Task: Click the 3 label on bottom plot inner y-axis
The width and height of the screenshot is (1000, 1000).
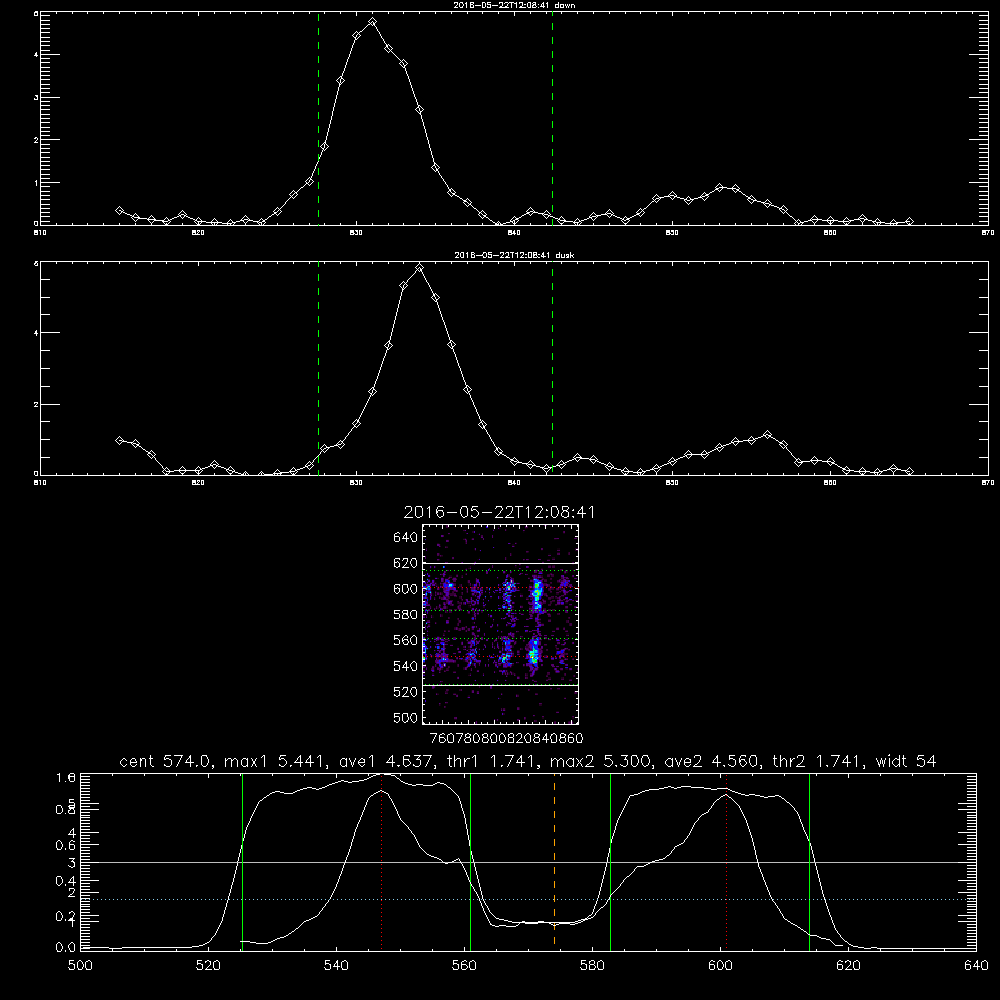Action: pos(71,863)
